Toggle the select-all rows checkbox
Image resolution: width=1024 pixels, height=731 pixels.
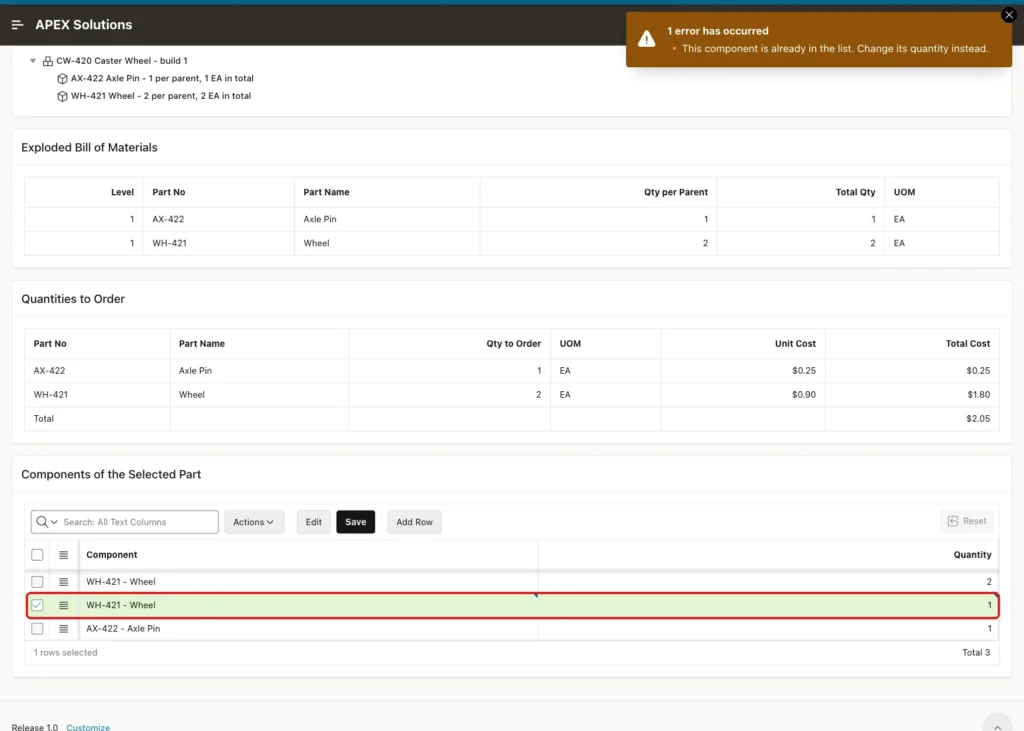[37, 555]
